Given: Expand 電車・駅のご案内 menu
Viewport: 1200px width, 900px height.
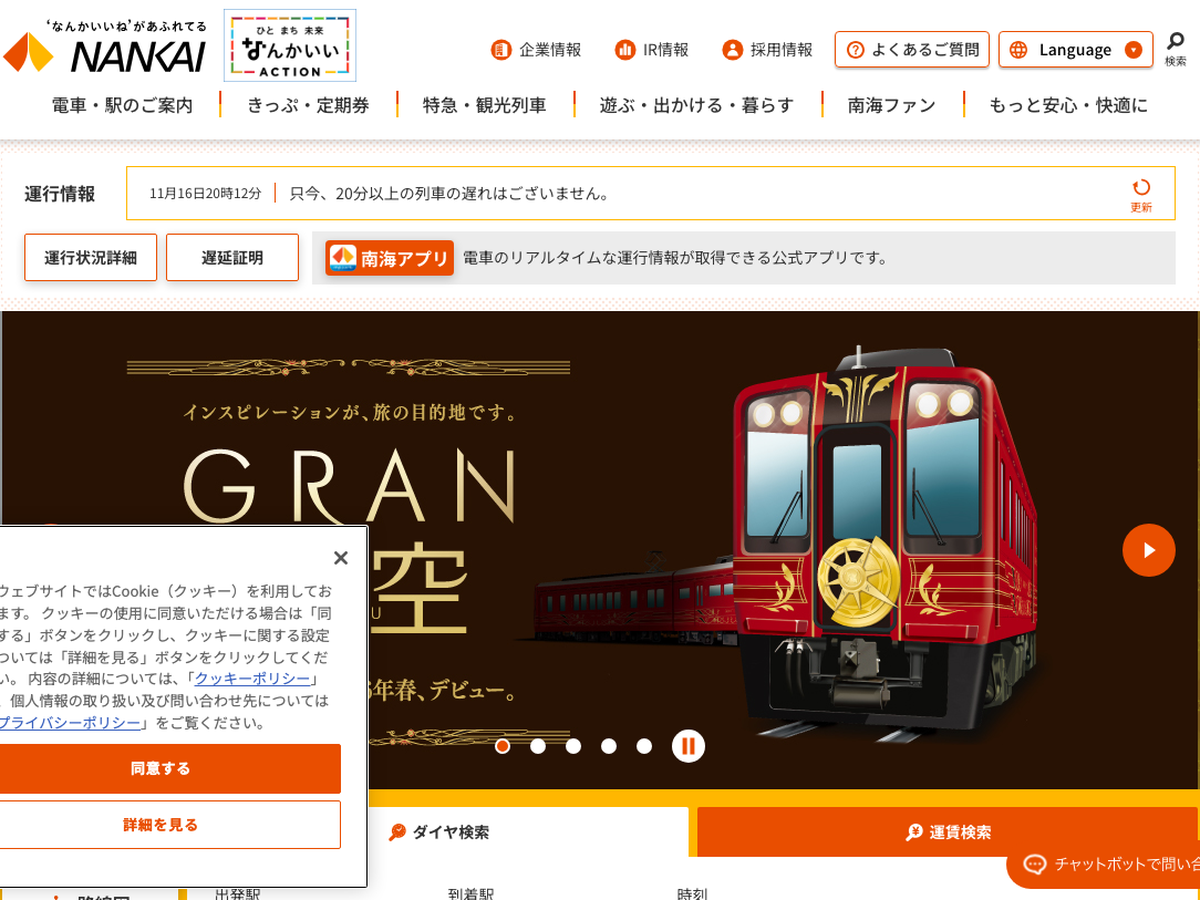Looking at the screenshot, I should (123, 105).
